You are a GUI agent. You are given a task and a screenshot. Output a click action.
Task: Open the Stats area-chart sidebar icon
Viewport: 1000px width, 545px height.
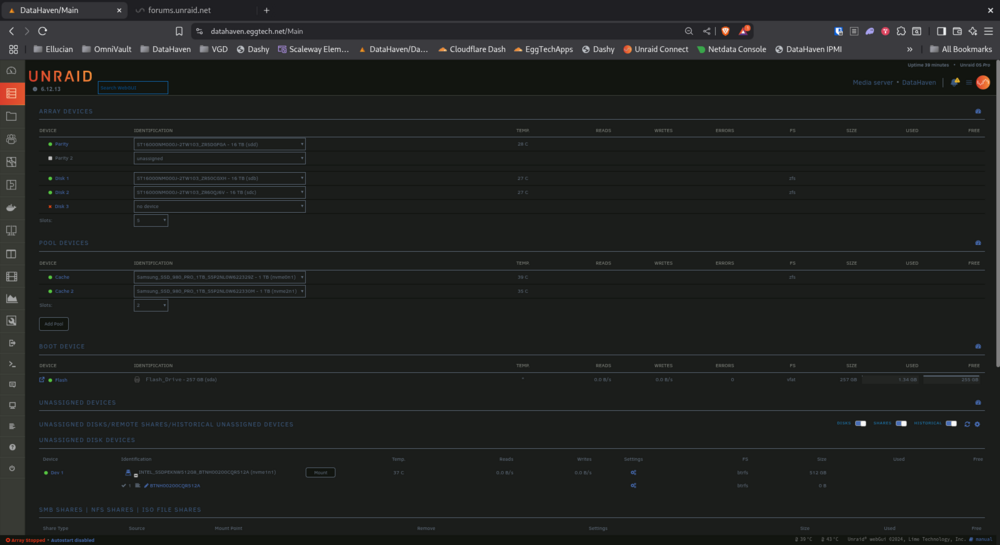tap(11, 298)
